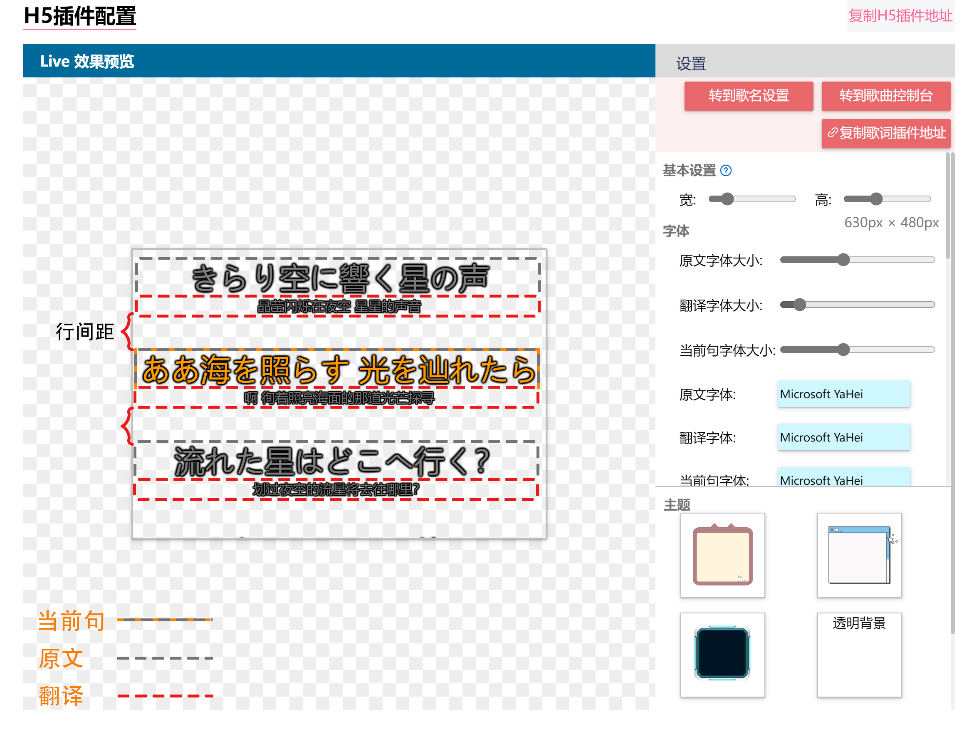Viewport: 974px width, 737px height.
Task: Choose the blue window-style theme
Action: tap(859, 555)
